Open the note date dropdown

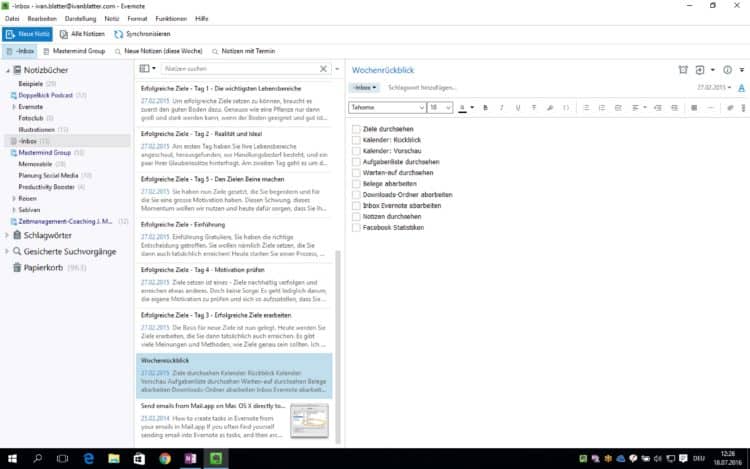[714, 87]
